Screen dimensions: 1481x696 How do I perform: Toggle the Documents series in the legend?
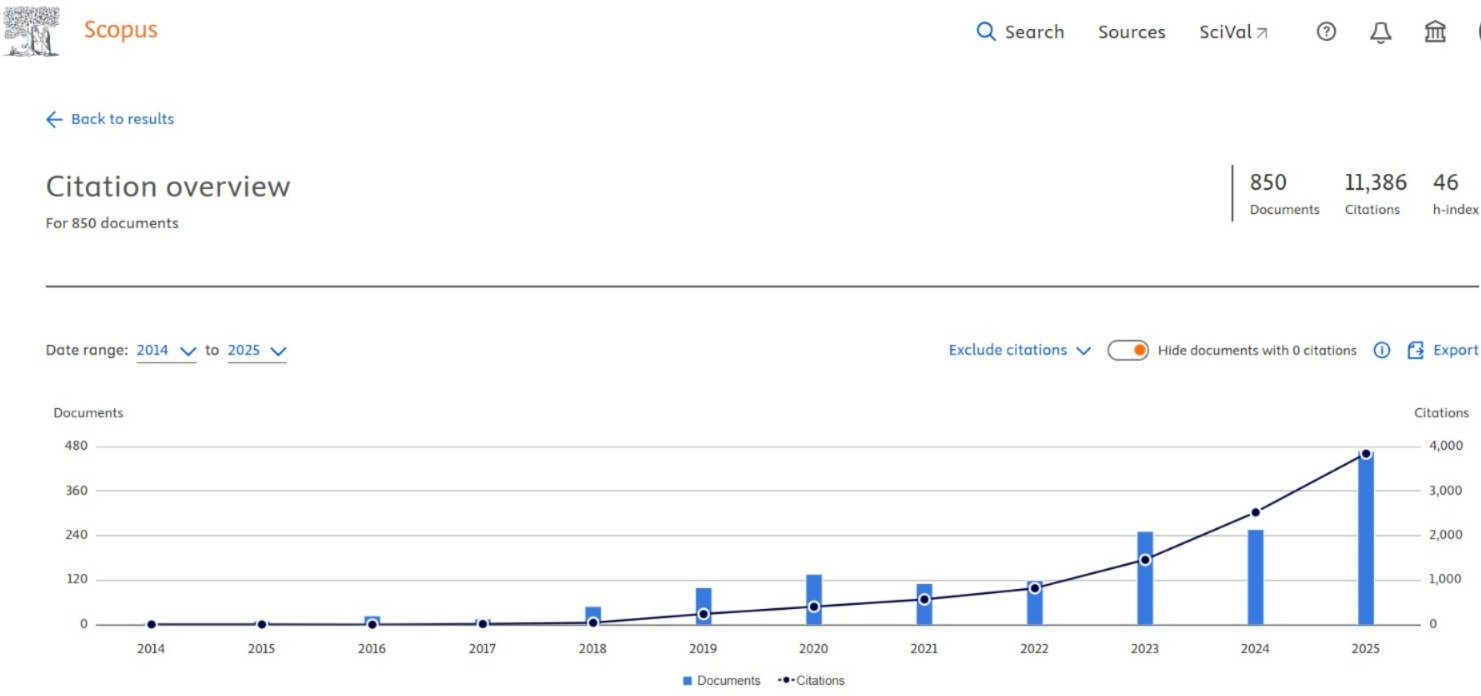(x=721, y=680)
